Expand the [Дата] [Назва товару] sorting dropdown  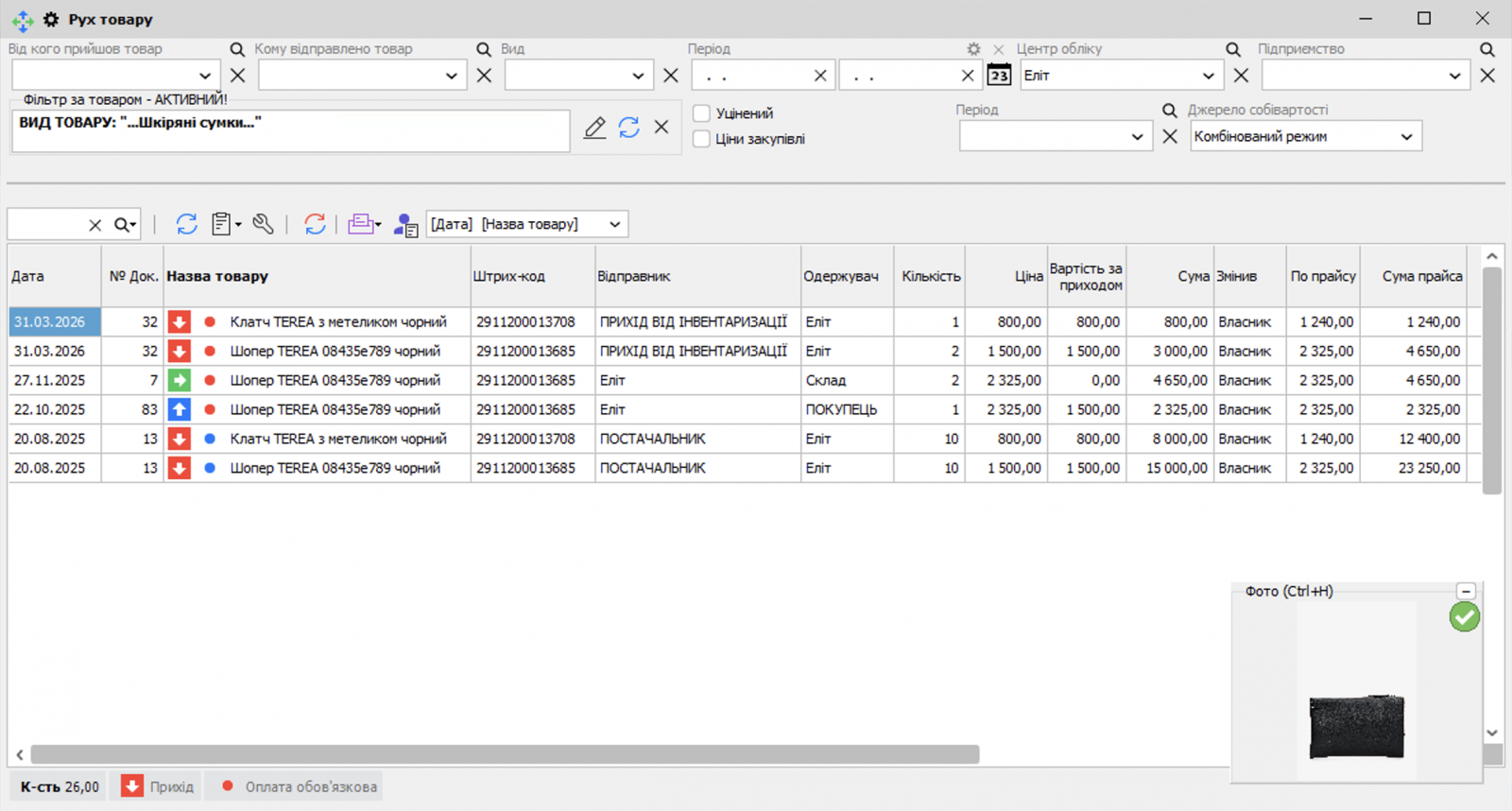point(614,224)
